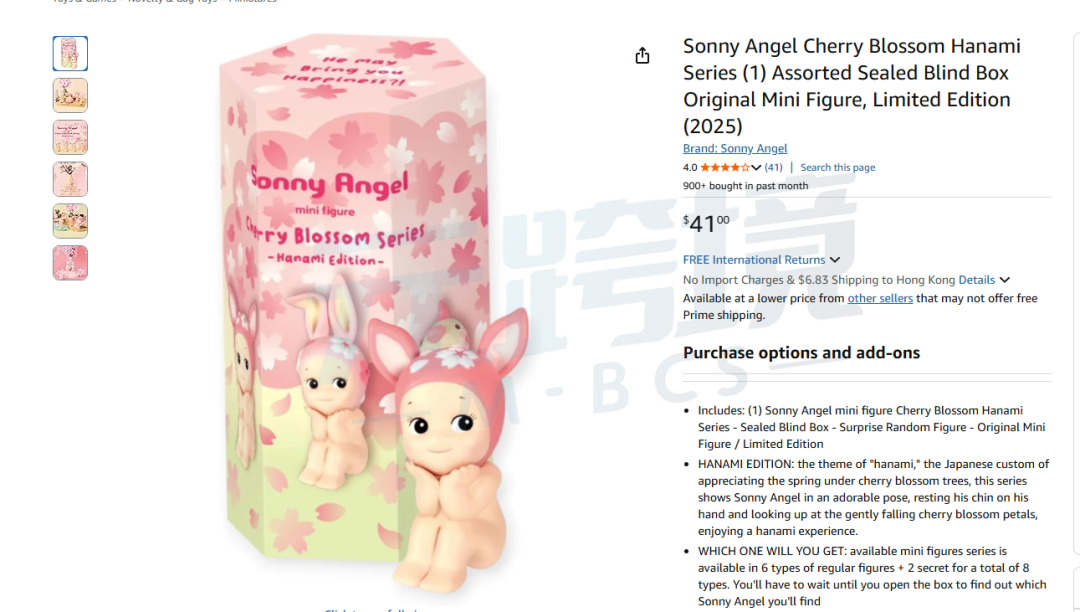Click the 4.0 star rating icons
The height and width of the screenshot is (612, 1080).
[x=725, y=167]
